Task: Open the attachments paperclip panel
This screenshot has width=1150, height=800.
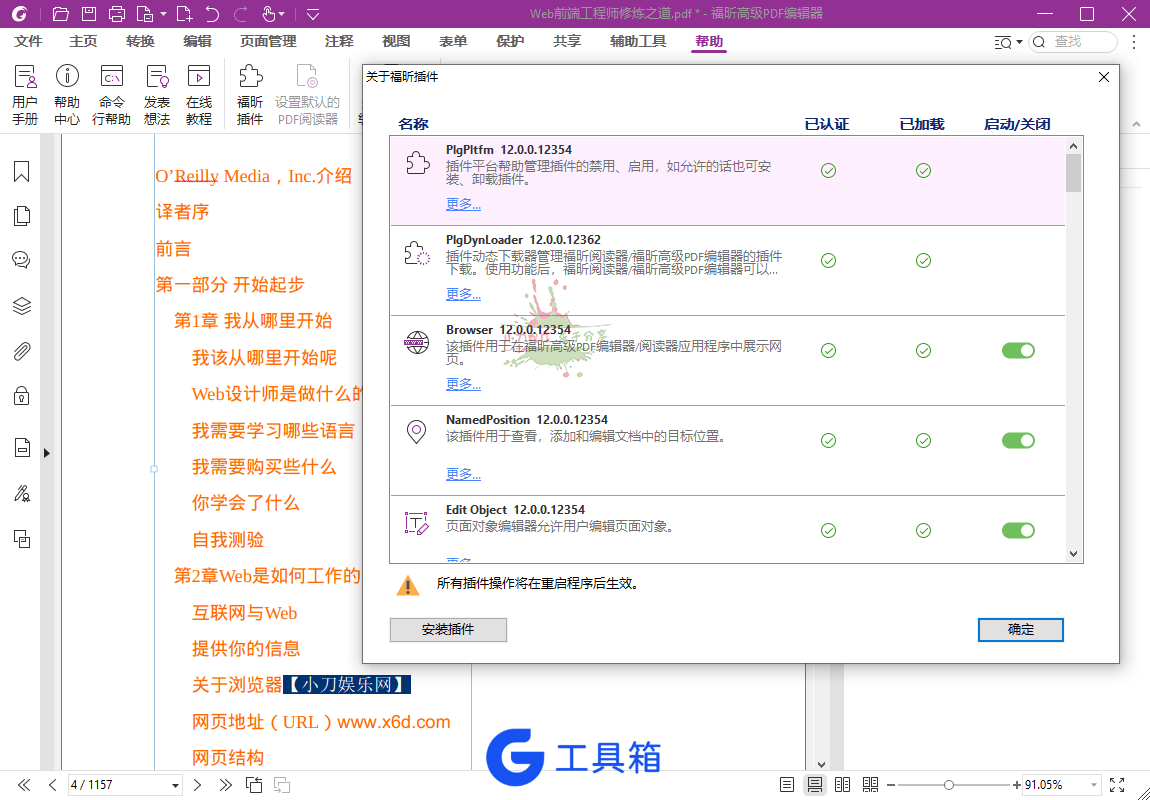Action: 21,351
